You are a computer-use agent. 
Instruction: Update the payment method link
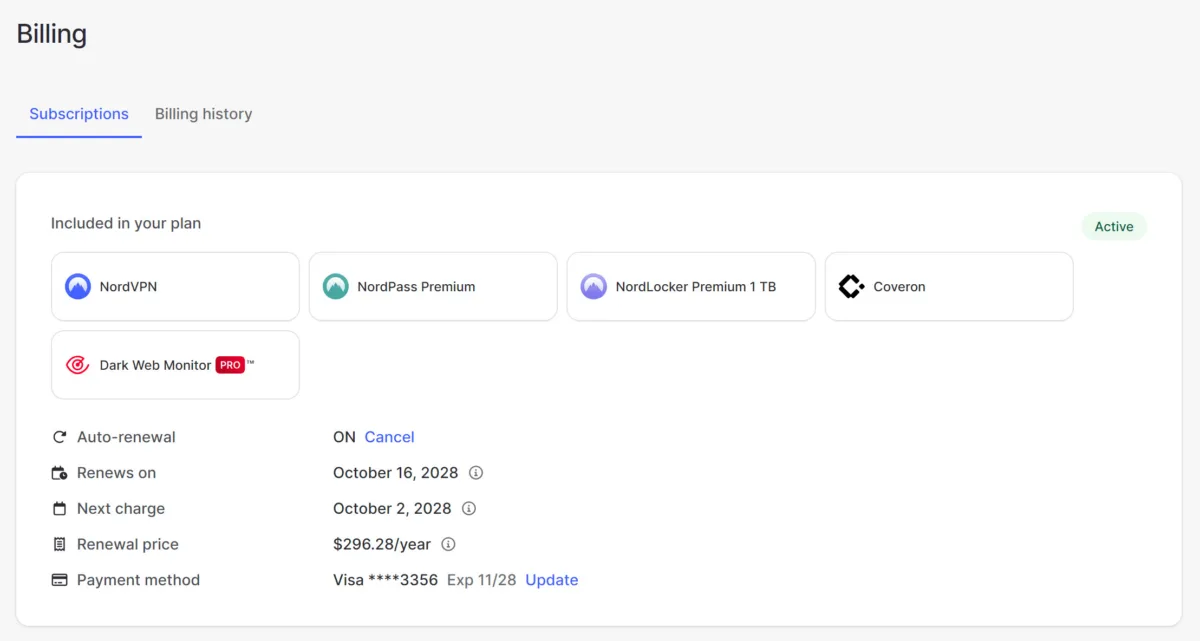[552, 580]
